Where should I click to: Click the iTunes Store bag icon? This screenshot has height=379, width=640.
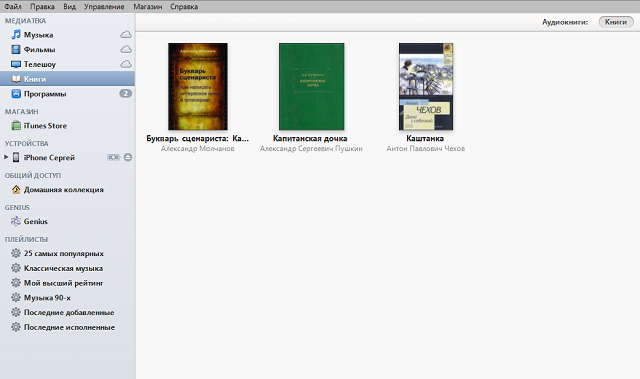[16, 126]
